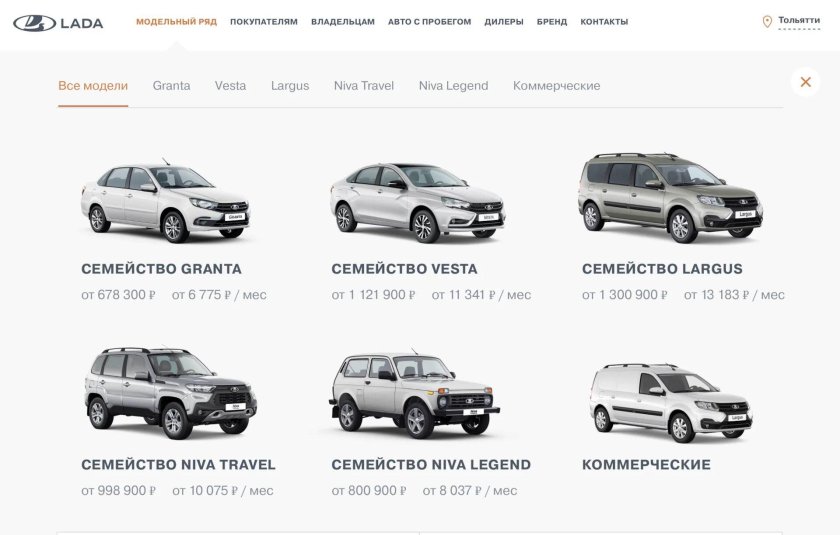The image size is (840, 535).
Task: Select the Granta family car image
Action: click(166, 200)
